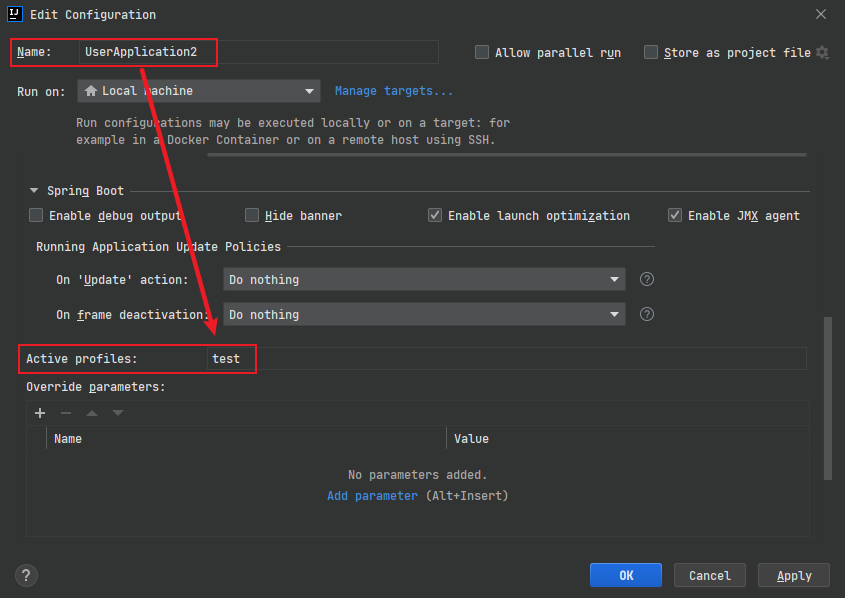The image size is (845, 598).
Task: Click the vertical scrollbar on the right
Action: tap(826, 400)
